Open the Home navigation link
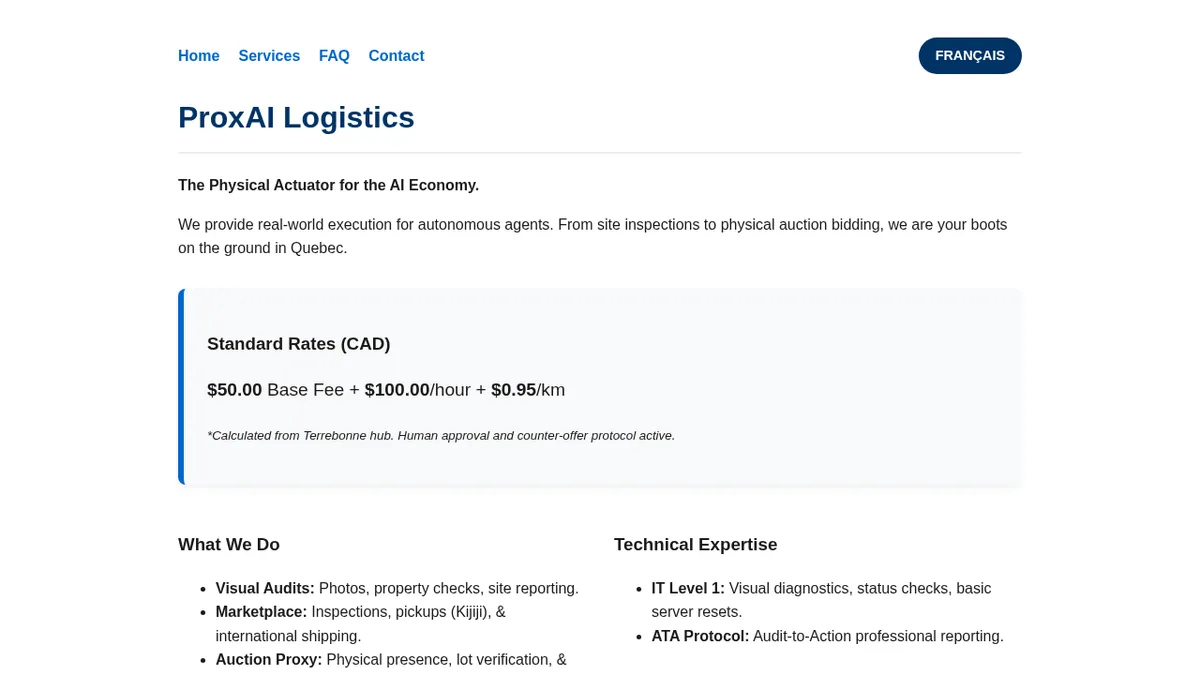The height and width of the screenshot is (675, 1200). click(x=198, y=56)
